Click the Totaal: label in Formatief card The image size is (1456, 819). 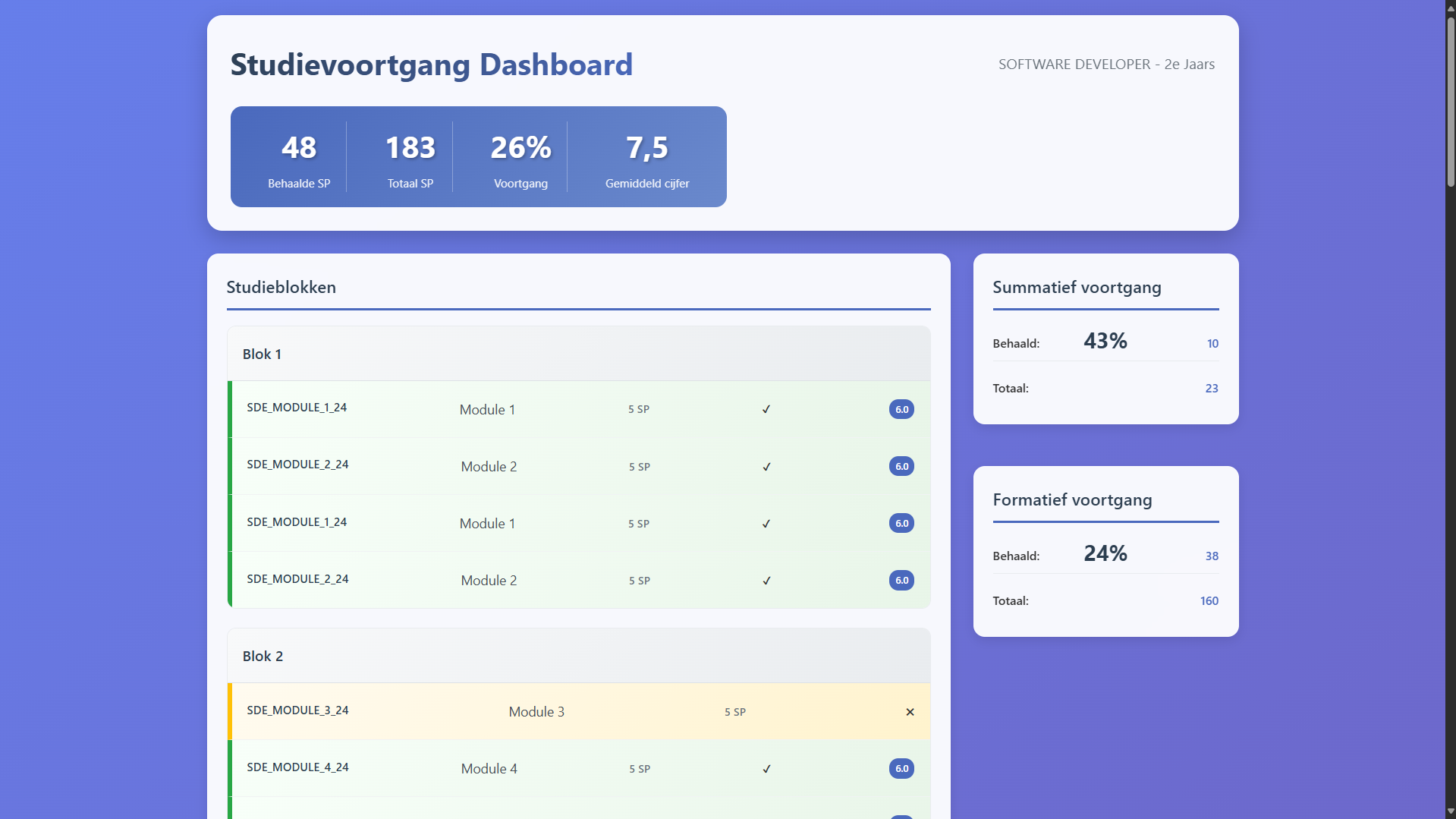coord(1011,601)
